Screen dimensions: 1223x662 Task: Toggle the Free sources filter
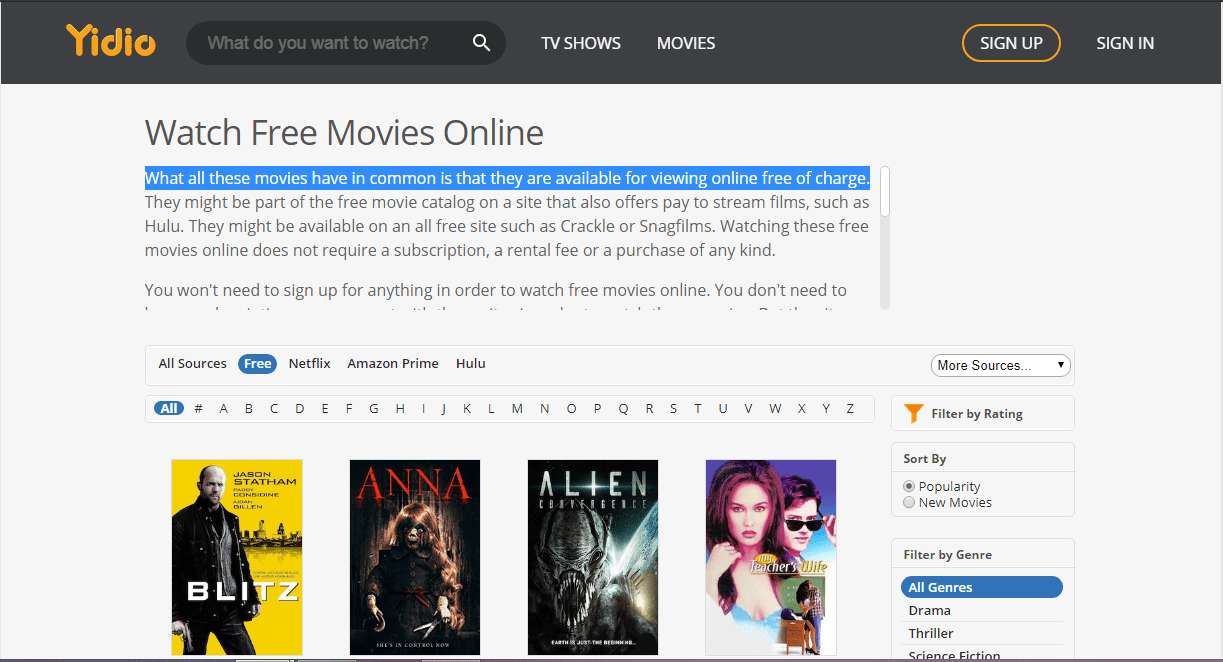(257, 363)
